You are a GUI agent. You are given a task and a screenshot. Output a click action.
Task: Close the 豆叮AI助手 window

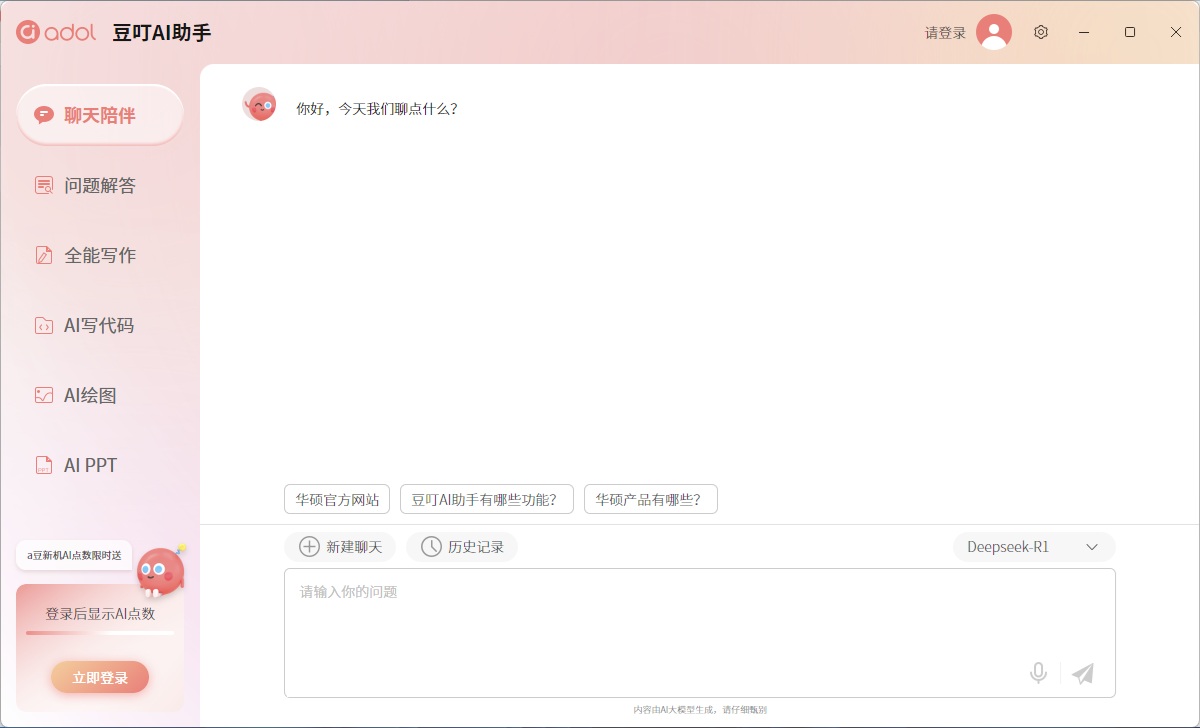tap(1176, 32)
